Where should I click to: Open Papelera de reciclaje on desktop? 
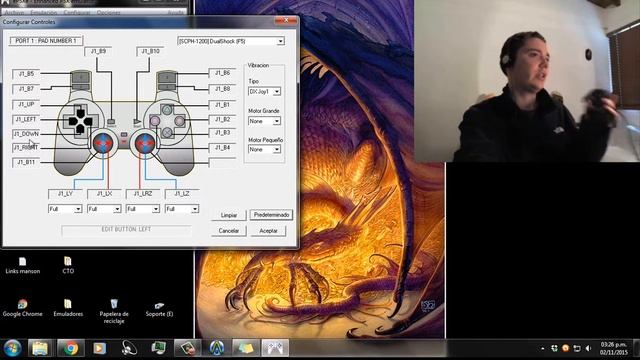point(114,312)
